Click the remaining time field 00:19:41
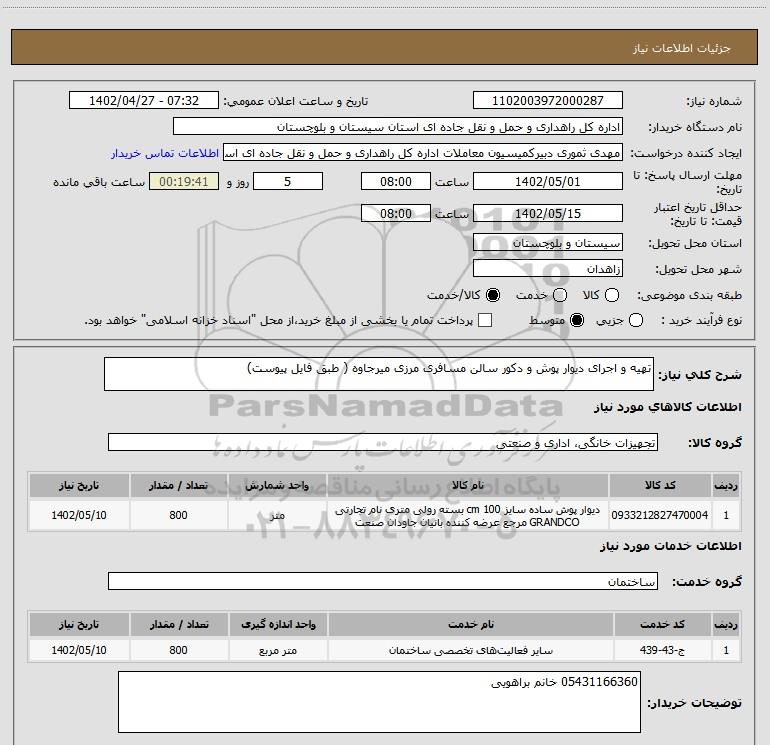Screen dimensions: 770x745 click(184, 181)
